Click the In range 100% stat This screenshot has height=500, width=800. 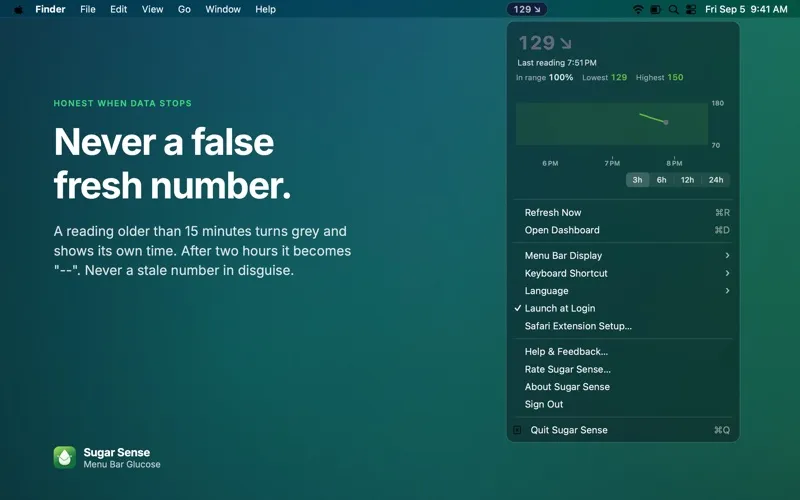[x=544, y=78]
